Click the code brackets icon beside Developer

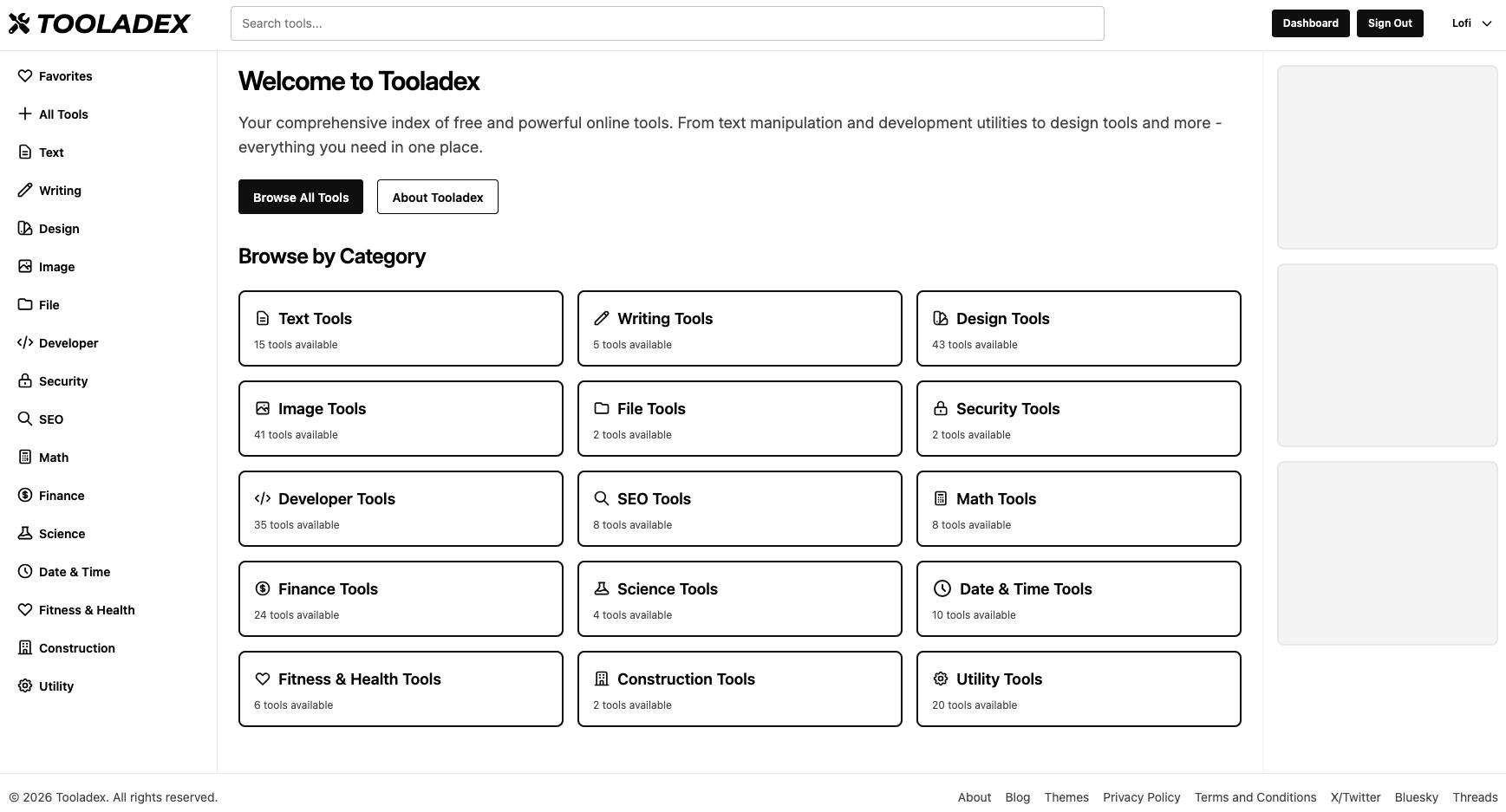point(25,343)
